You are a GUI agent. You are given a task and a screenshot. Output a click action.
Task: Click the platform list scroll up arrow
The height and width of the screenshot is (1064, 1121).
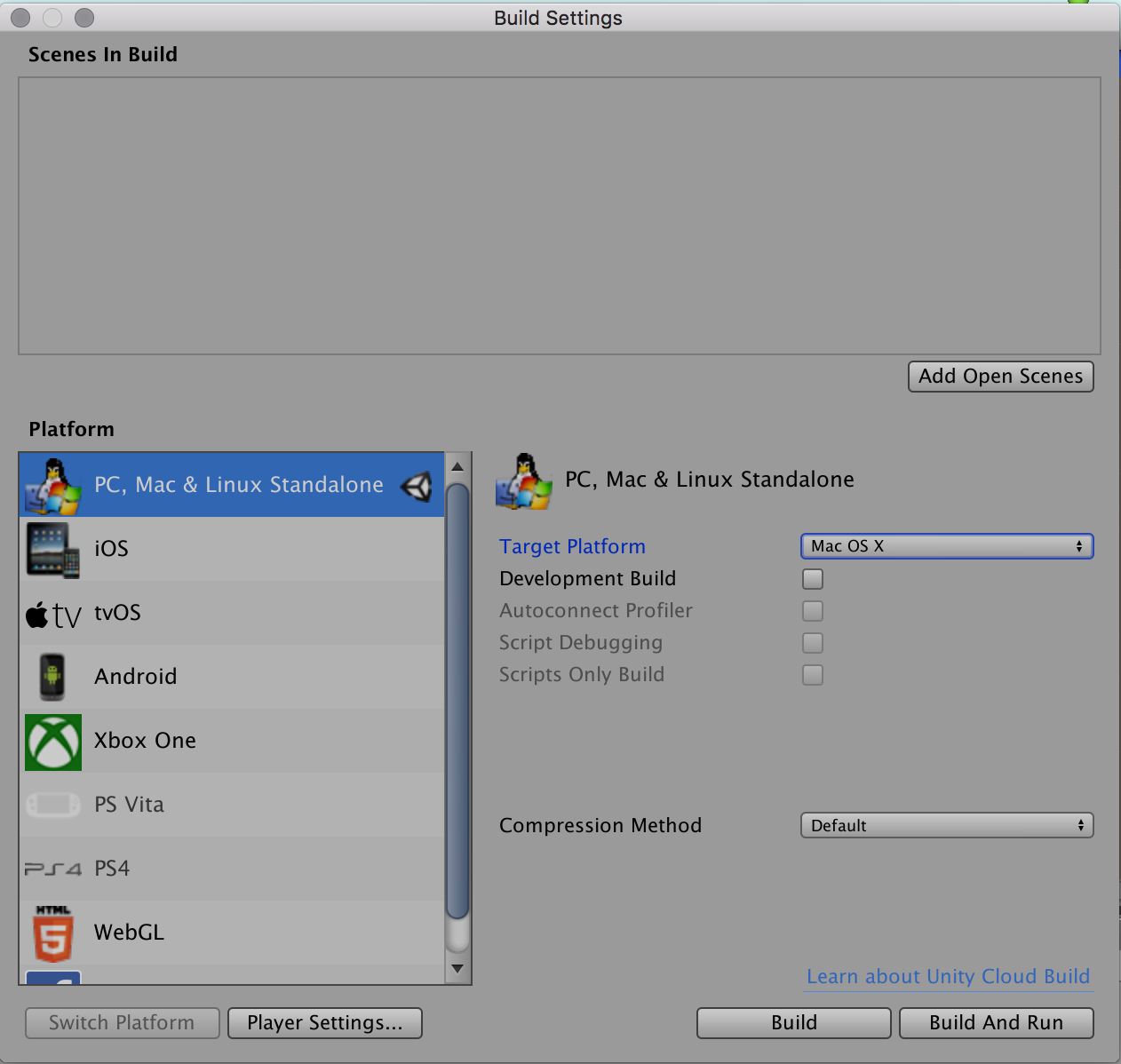point(457,466)
